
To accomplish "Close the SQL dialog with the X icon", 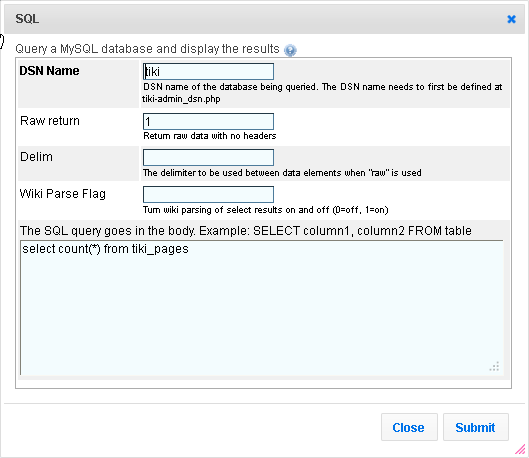I will point(511,19).
